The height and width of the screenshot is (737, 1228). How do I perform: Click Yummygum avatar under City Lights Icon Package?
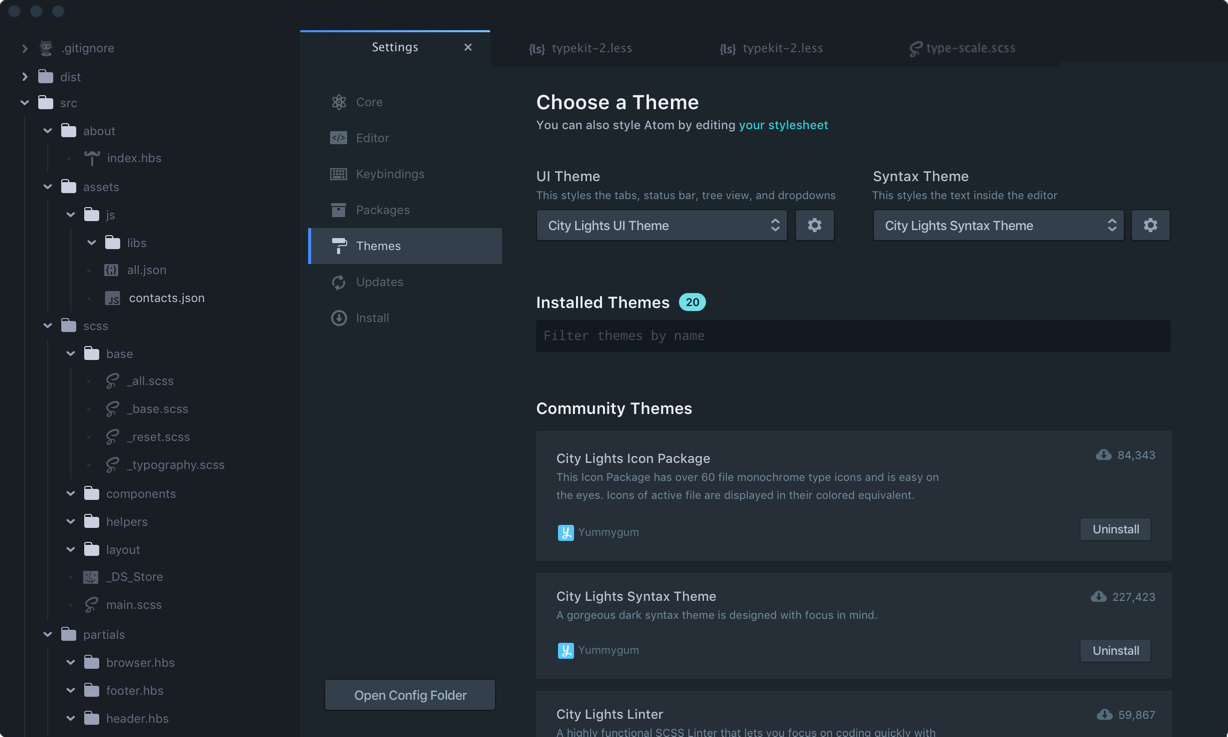(x=566, y=533)
